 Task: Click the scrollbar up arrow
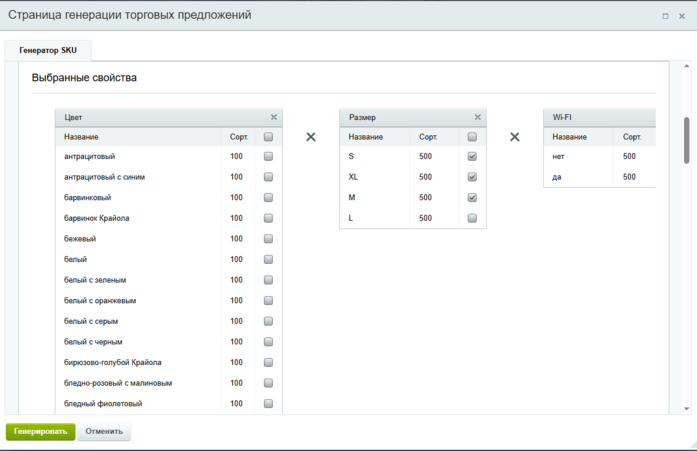pyautogui.click(x=686, y=66)
